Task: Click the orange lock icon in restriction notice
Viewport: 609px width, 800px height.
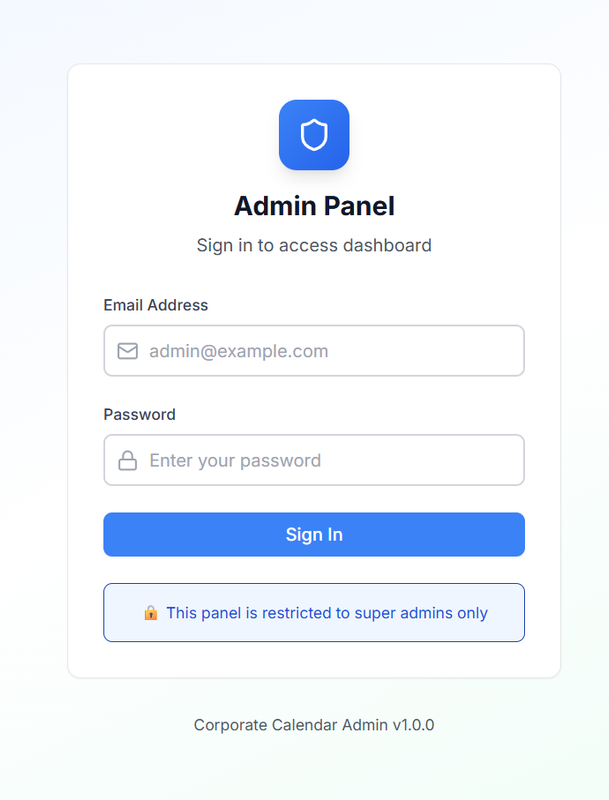Action: pyautogui.click(x=152, y=612)
